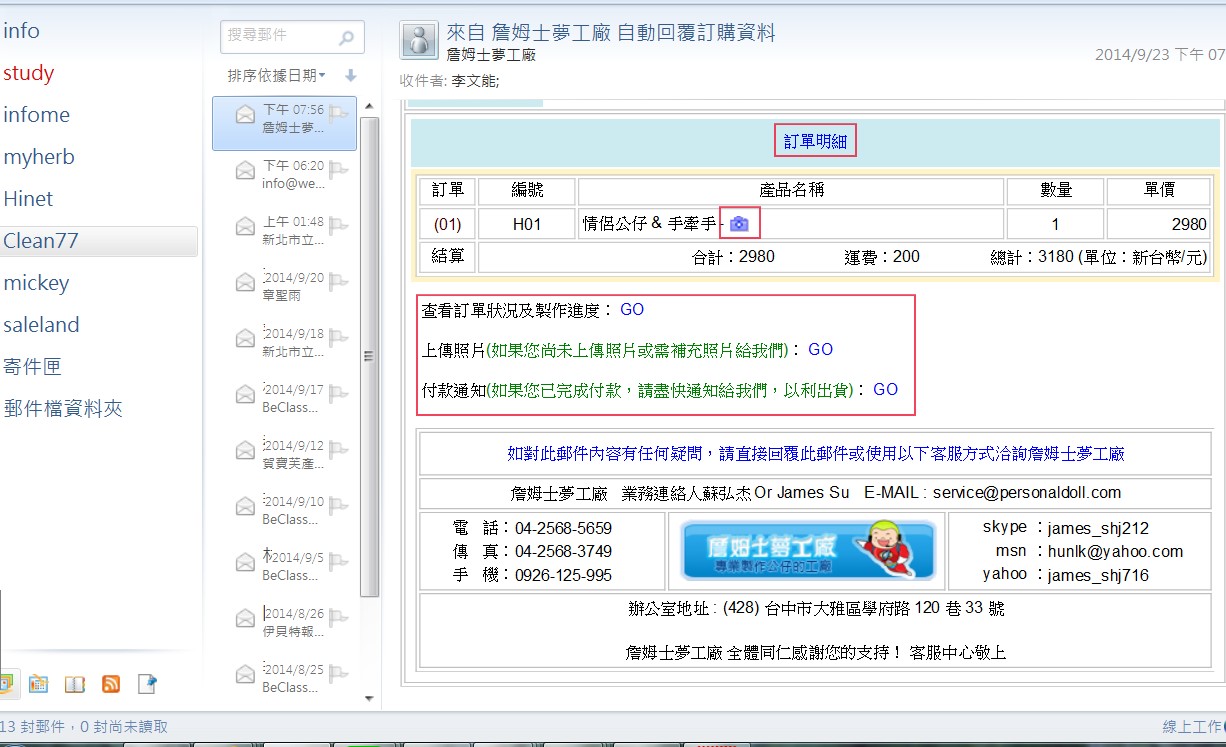Image resolution: width=1226 pixels, height=747 pixels.
Task: Click the camera icon beside 情侶公仔 & 手牽手
Action: click(x=739, y=224)
